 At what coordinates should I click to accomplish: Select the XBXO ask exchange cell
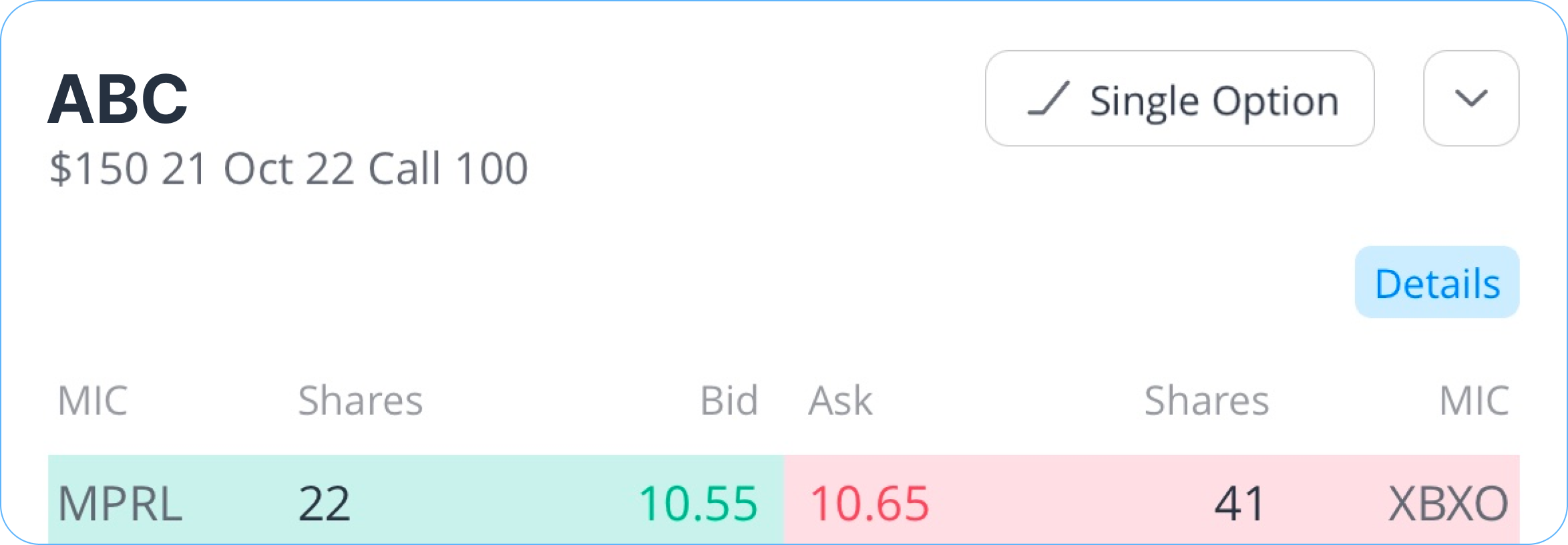click(x=1448, y=503)
